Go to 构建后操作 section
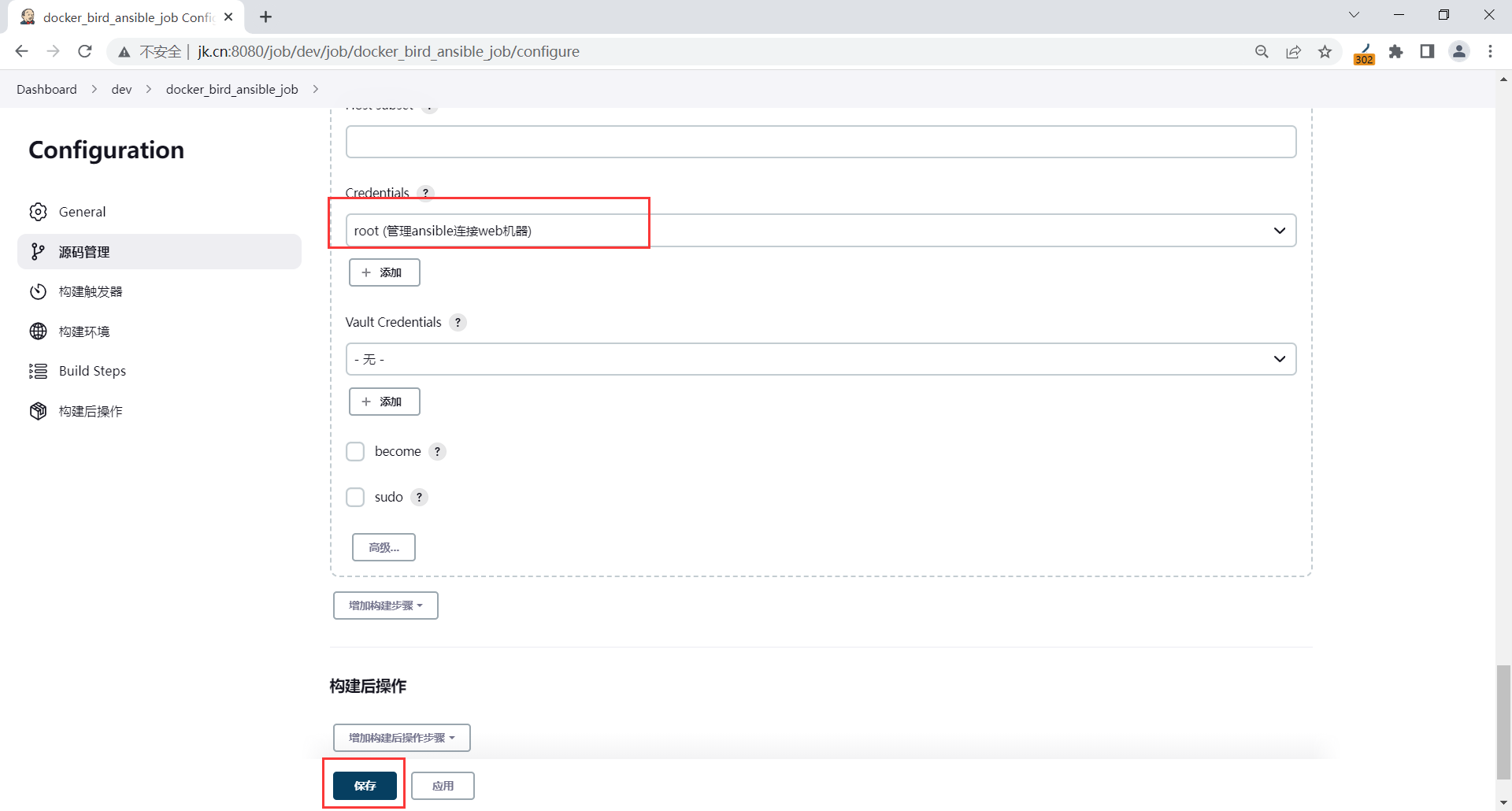The width and height of the screenshot is (1512, 811). coord(159,411)
